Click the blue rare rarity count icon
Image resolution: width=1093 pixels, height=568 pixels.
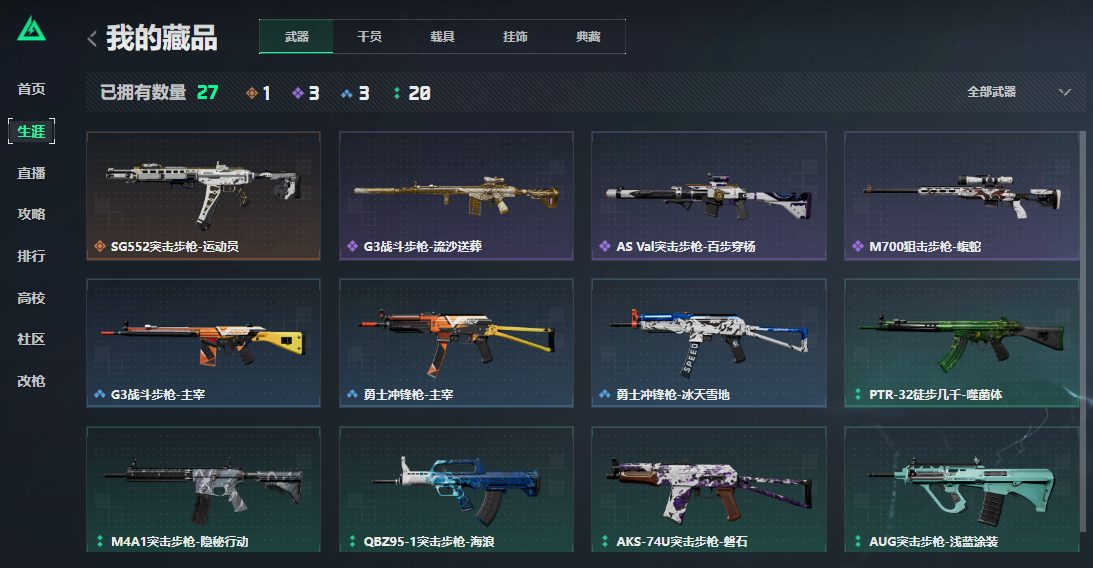(x=346, y=93)
